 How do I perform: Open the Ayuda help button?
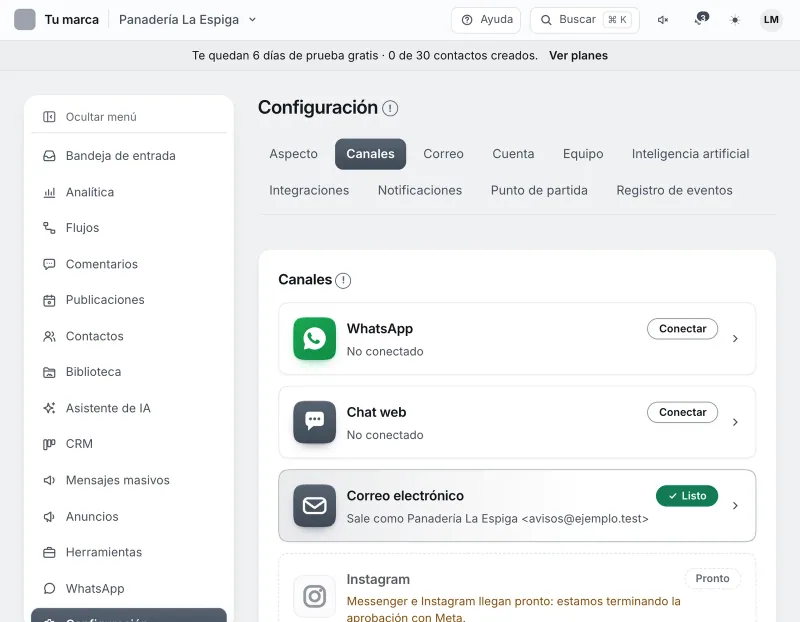coord(486,20)
